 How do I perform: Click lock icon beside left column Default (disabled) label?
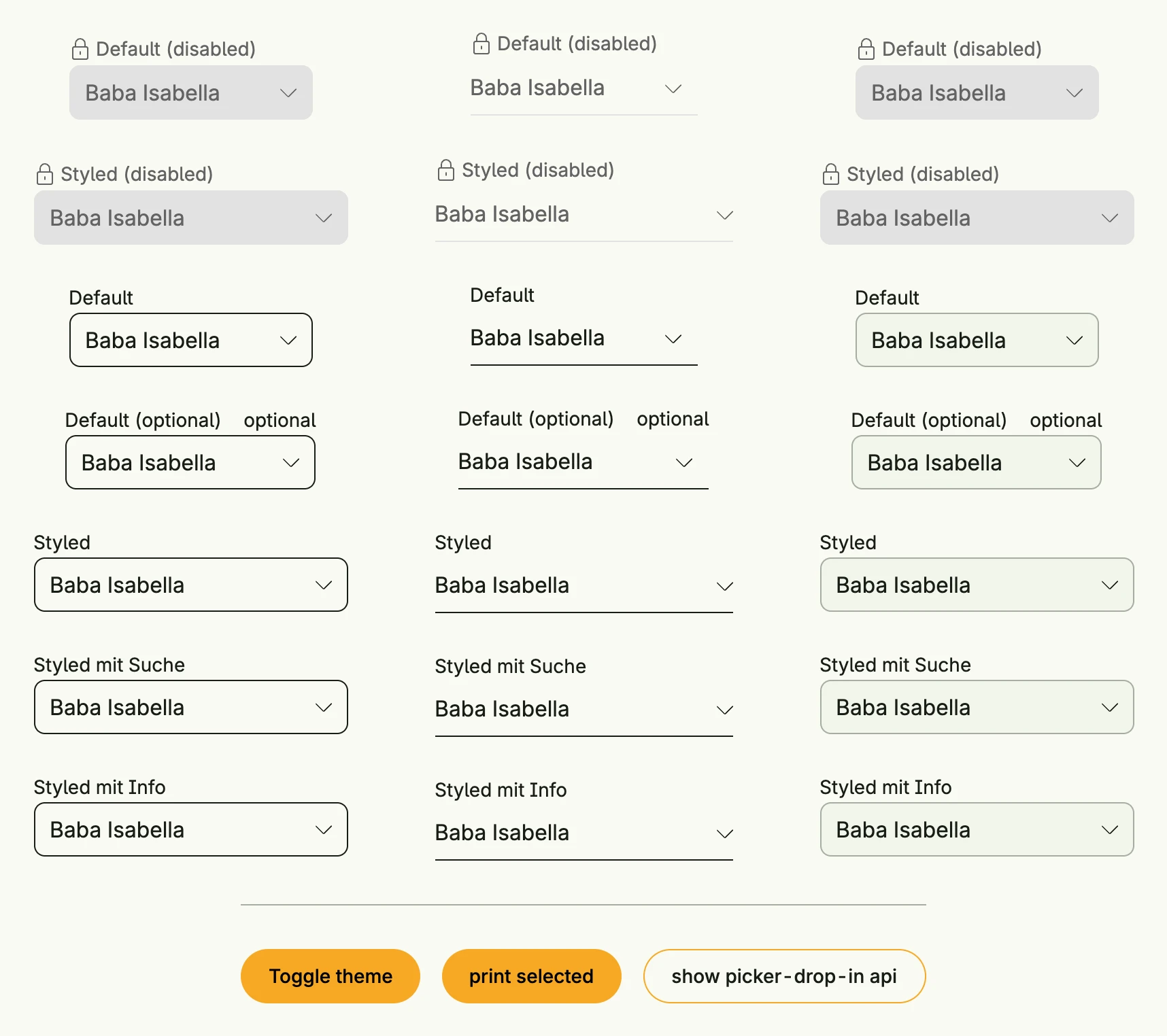80,49
